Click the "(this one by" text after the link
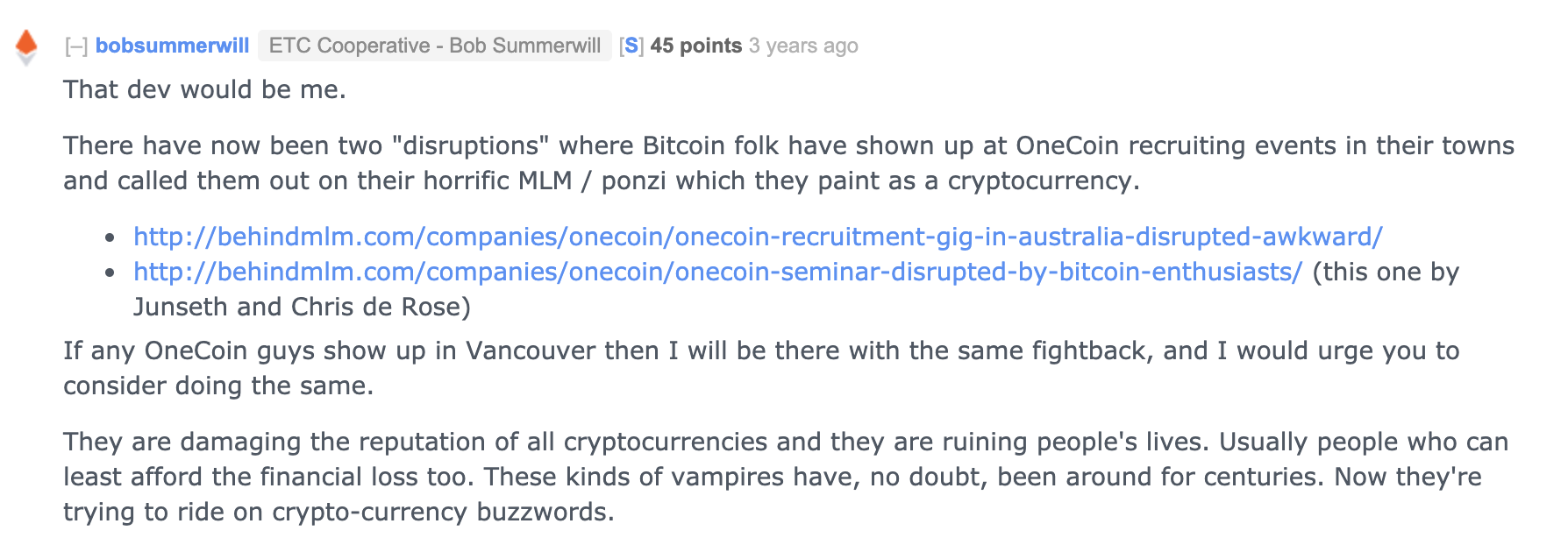This screenshot has height=552, width=1568. pos(1386,272)
